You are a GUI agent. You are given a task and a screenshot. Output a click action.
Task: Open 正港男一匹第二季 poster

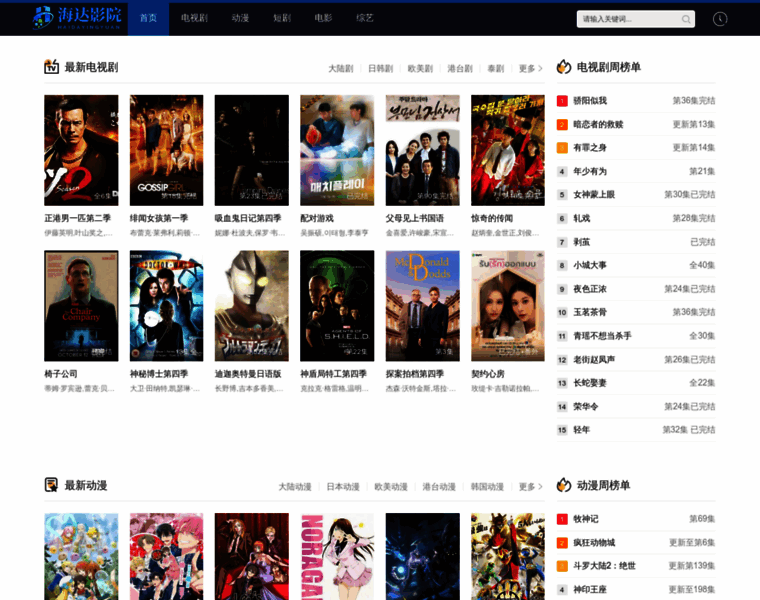click(x=81, y=150)
